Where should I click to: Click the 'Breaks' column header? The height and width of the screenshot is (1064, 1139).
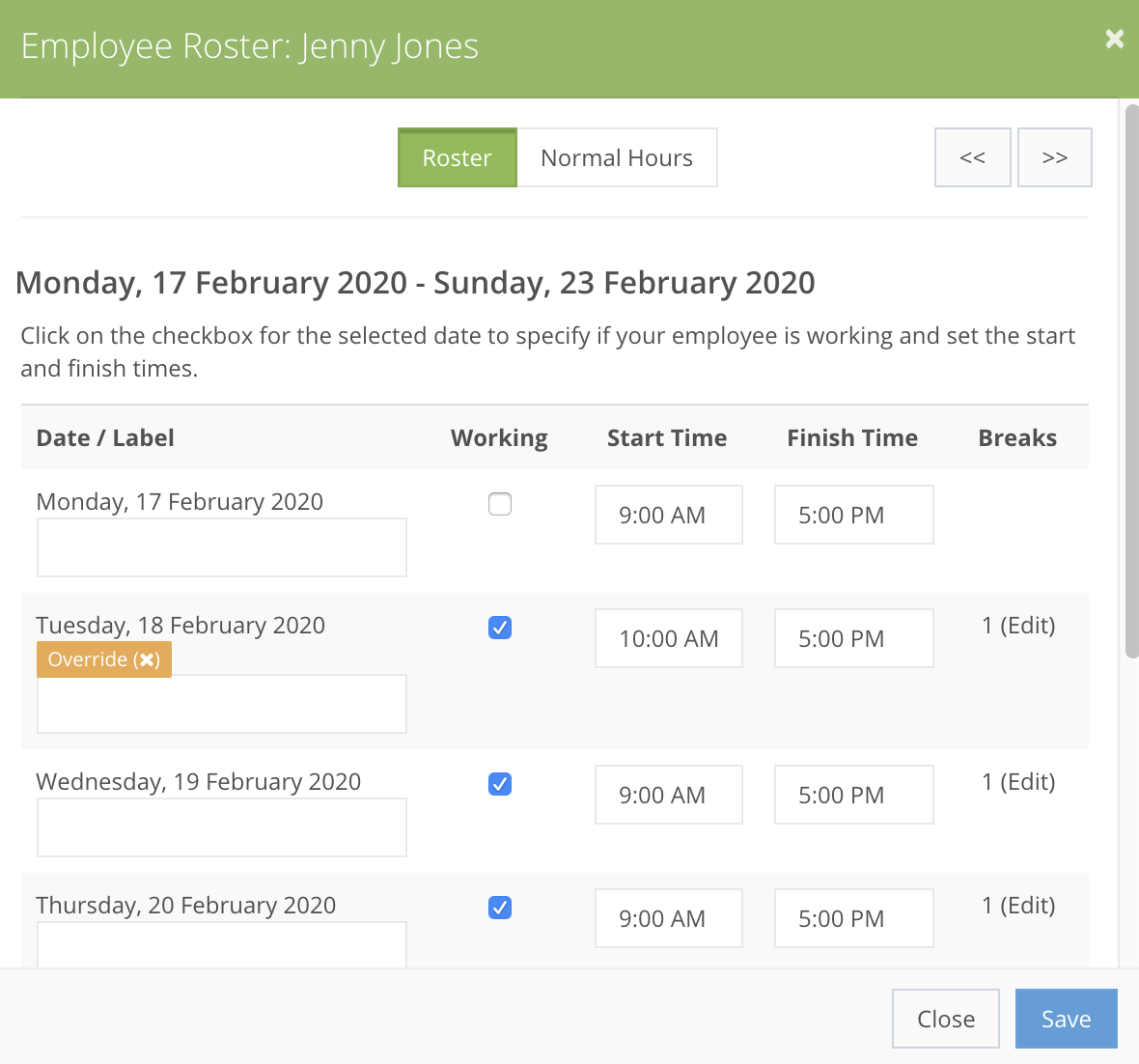point(1017,437)
